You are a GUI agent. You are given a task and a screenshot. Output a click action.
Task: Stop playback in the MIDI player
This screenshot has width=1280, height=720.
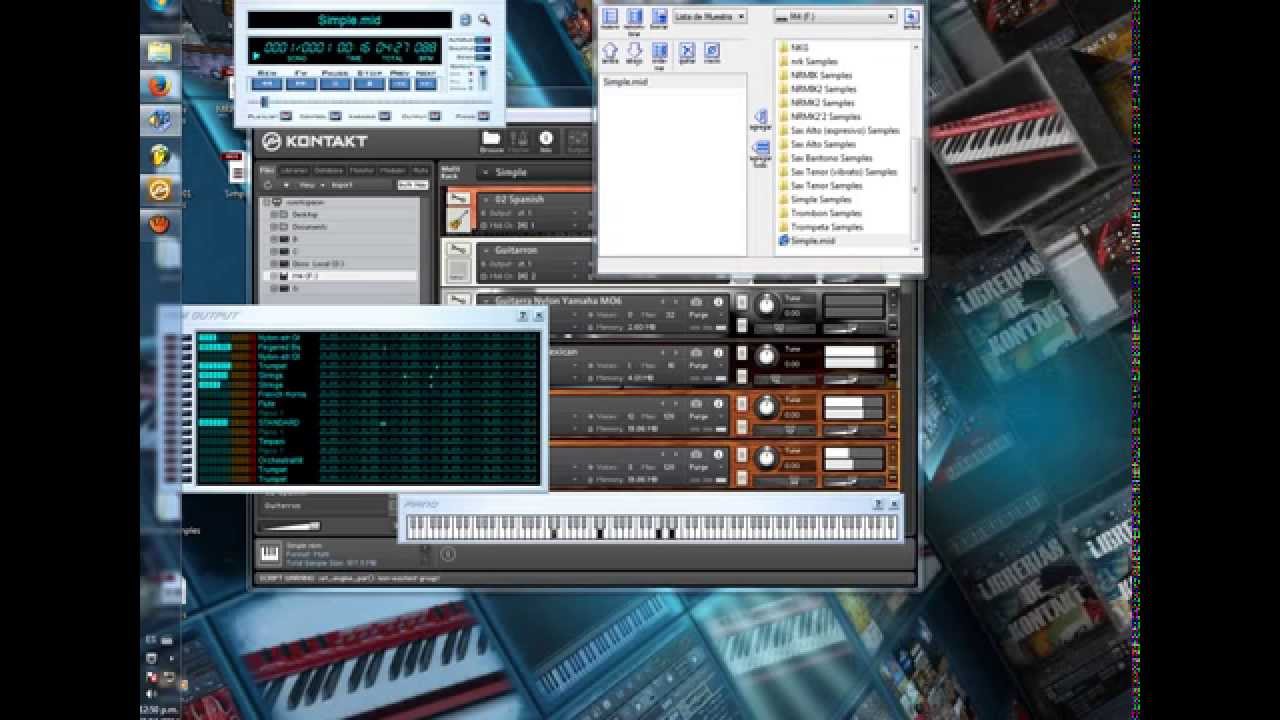click(x=368, y=83)
